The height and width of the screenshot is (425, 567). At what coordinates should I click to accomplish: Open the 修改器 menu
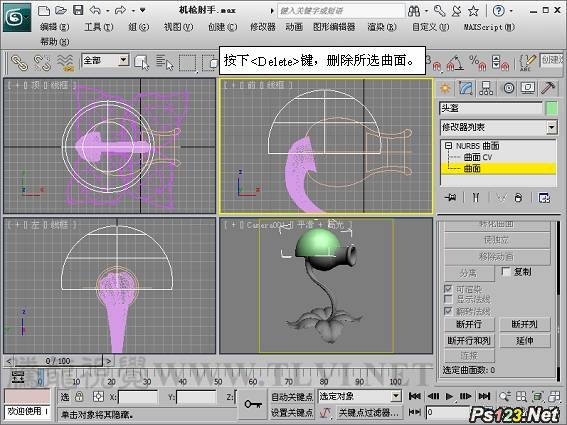(263, 27)
